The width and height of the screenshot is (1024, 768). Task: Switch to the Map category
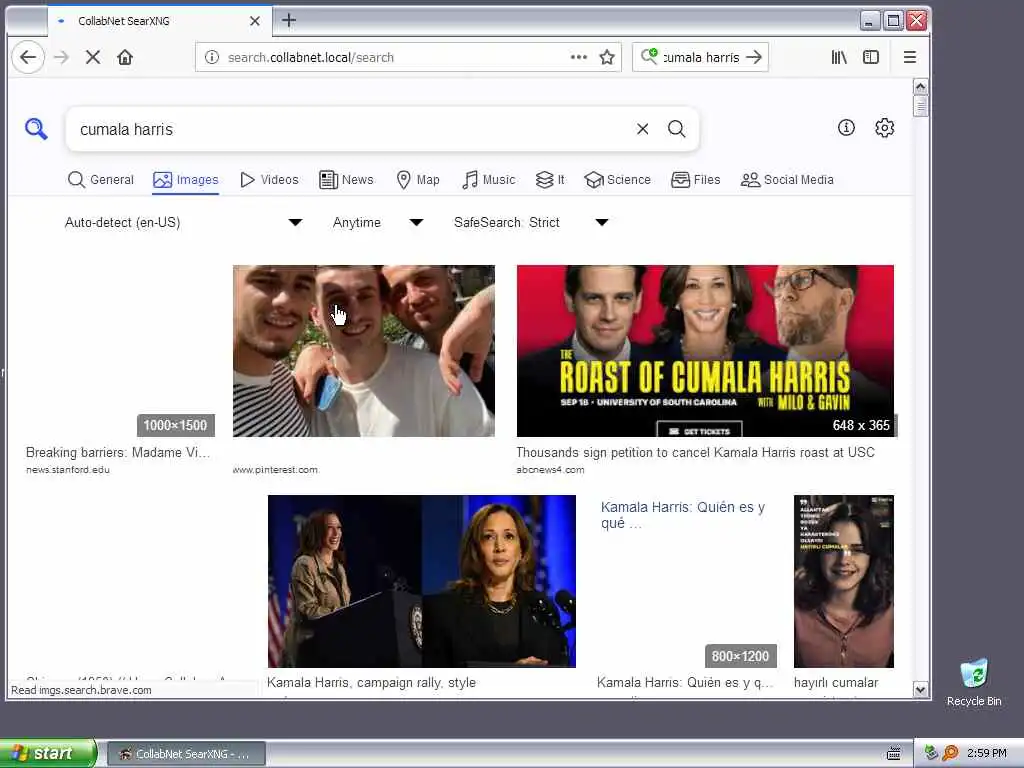click(418, 180)
